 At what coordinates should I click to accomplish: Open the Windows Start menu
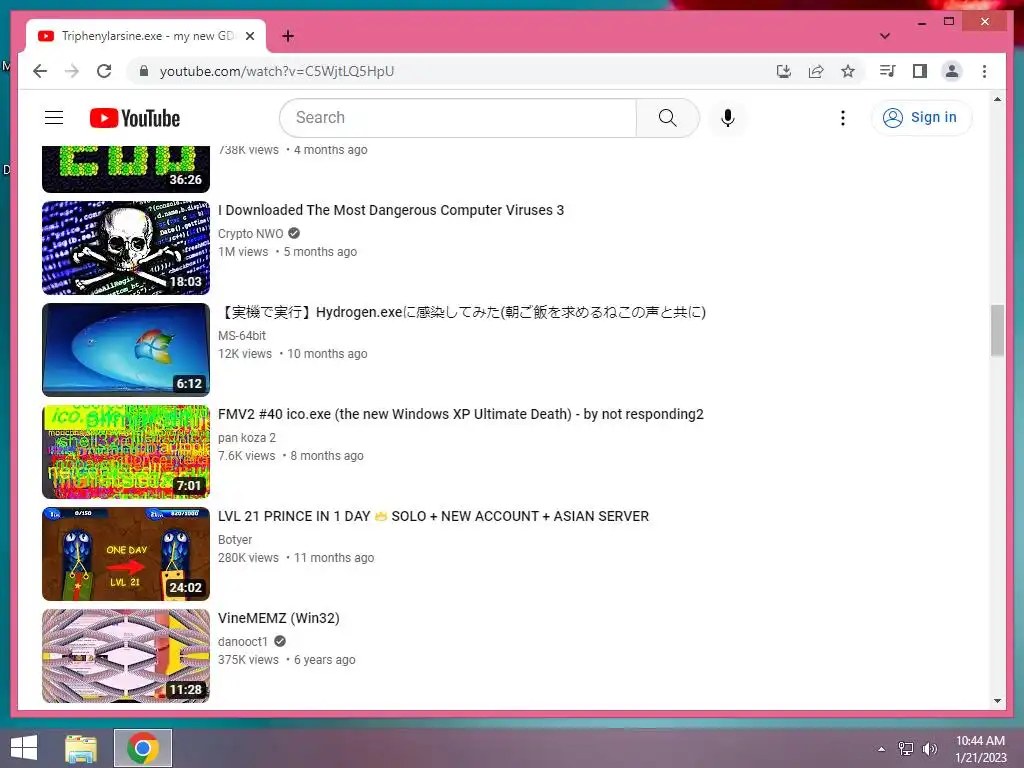[x=24, y=748]
